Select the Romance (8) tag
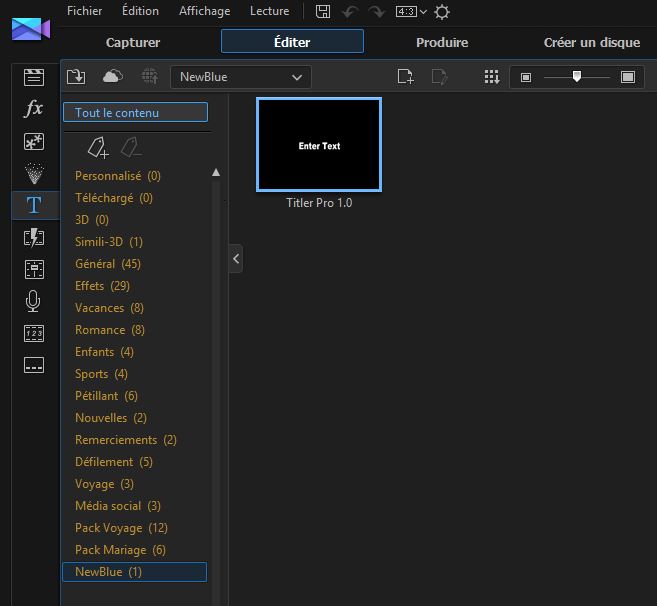The width and height of the screenshot is (657, 606). coord(110,330)
